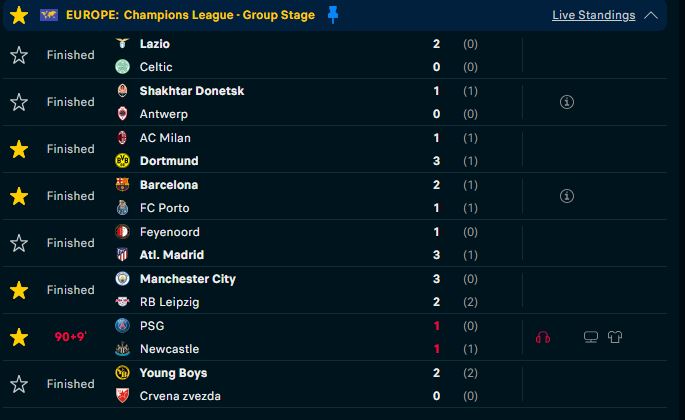Open Manchester City vs RB Leipzig match
Image resolution: width=685 pixels, height=420 pixels.
(334, 290)
